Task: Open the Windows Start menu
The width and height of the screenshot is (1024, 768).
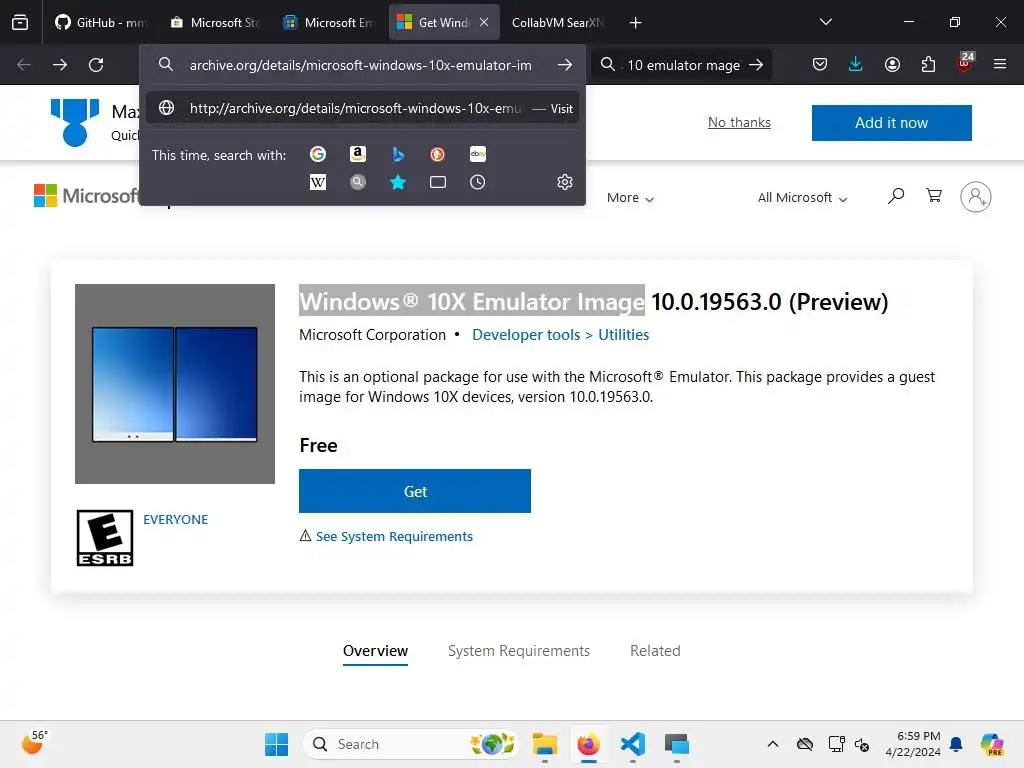Action: [276, 744]
